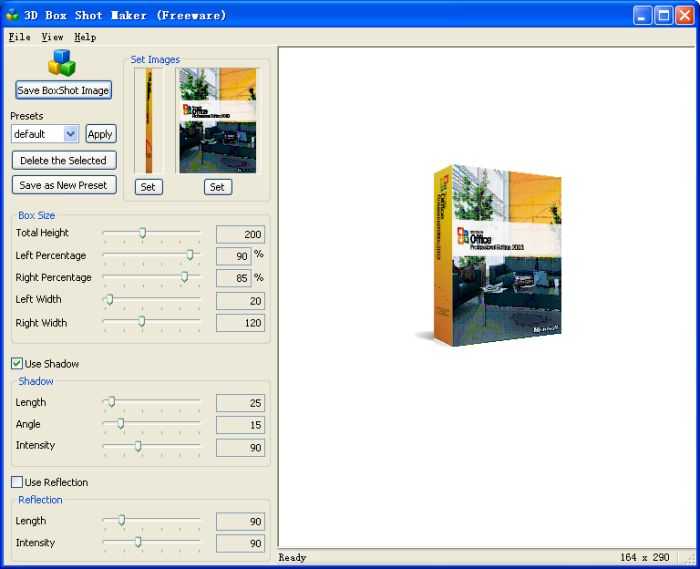Screen dimensions: 700x569
Task: Click the Shadow Angle slider handle
Action: [x=120, y=424]
